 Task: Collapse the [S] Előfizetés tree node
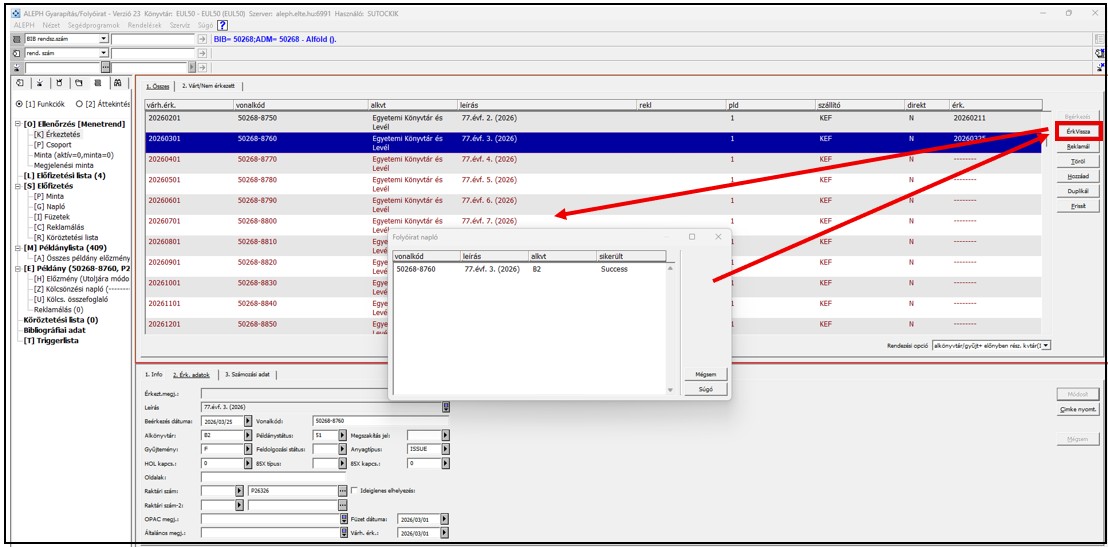(18, 186)
